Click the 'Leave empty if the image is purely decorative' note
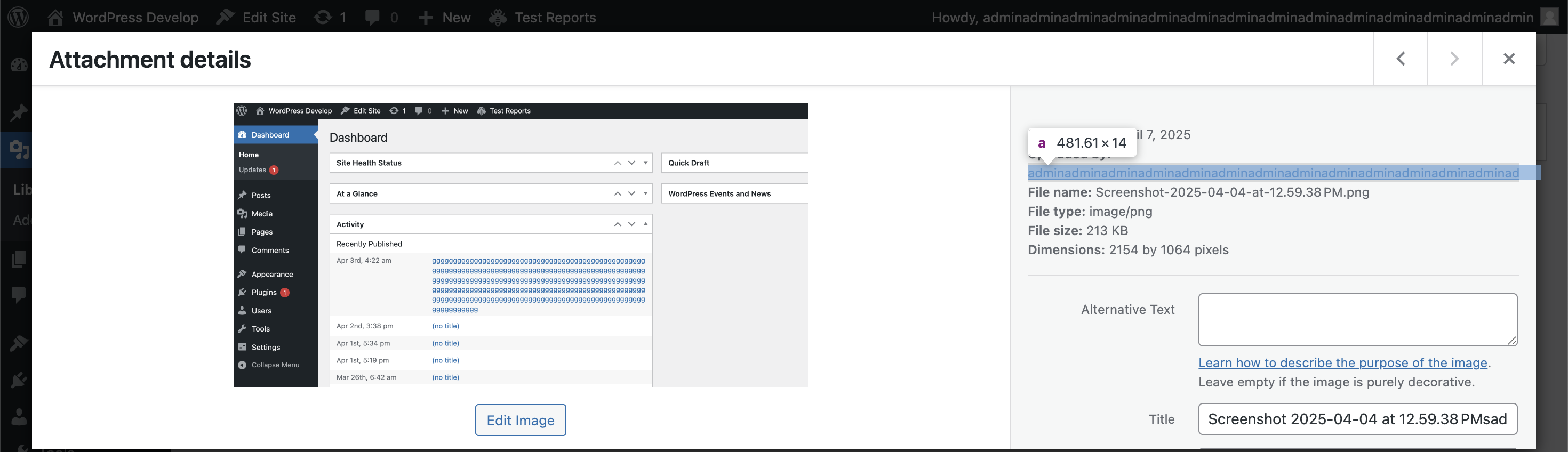 1337,382
